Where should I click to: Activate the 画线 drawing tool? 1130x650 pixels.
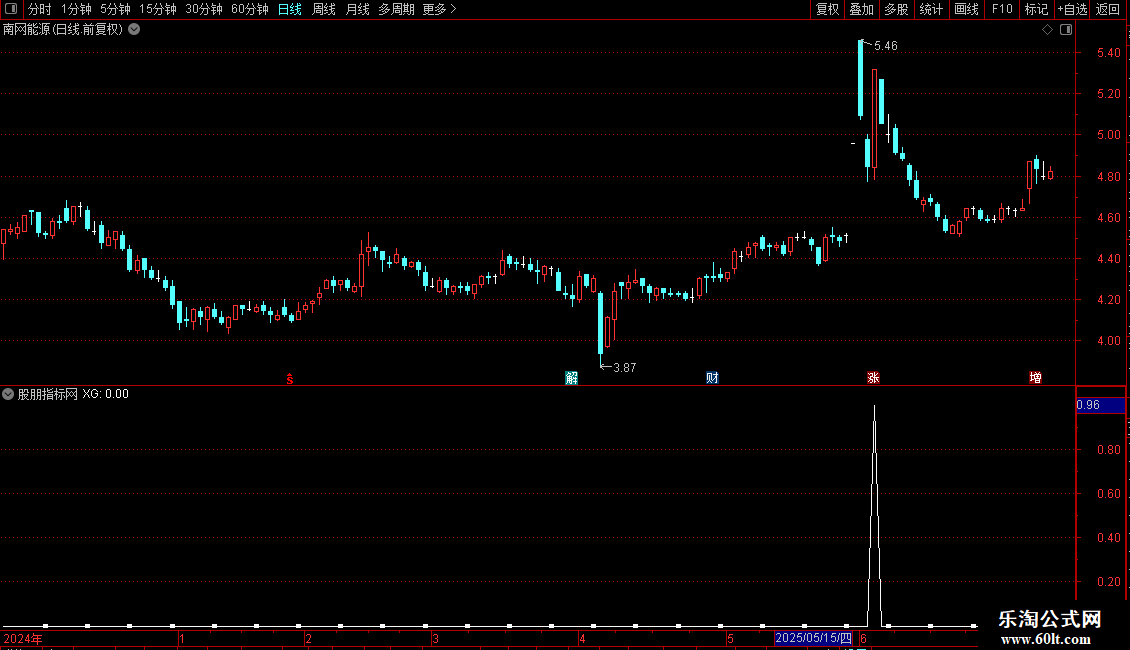coord(966,9)
